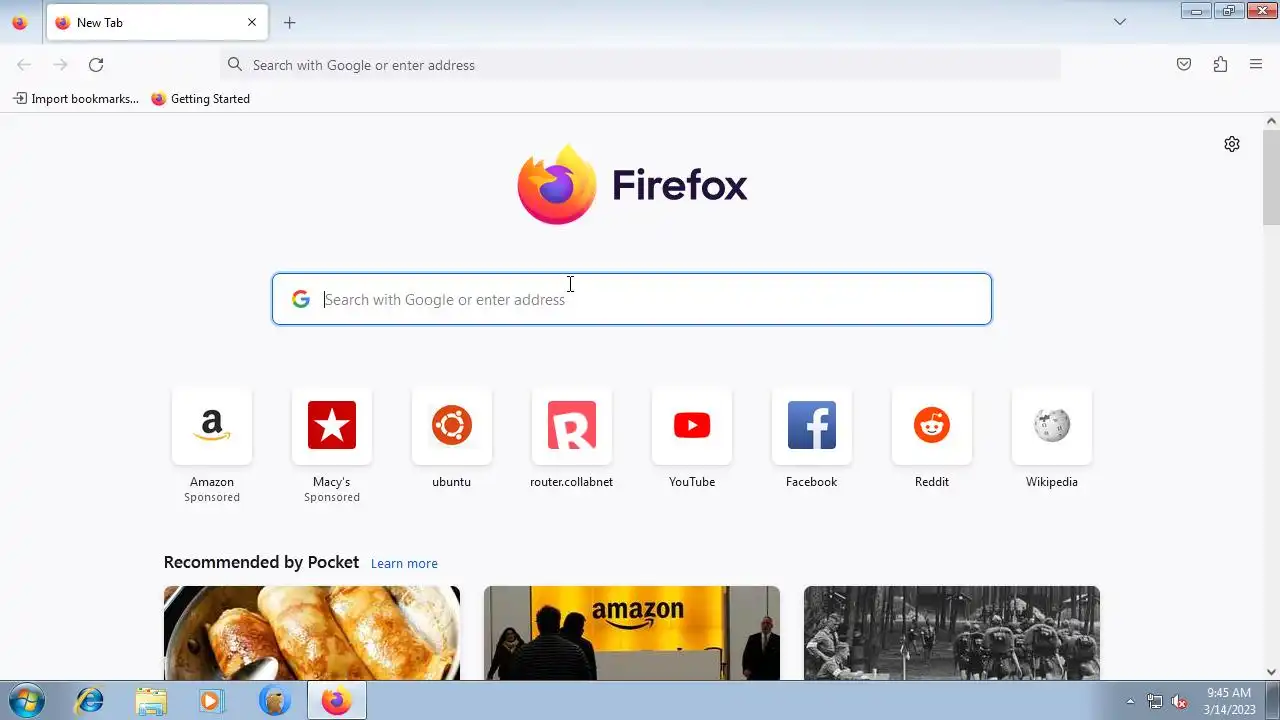Click the Firefox taskbar button
Screen dimensions: 1280x720
click(336, 701)
